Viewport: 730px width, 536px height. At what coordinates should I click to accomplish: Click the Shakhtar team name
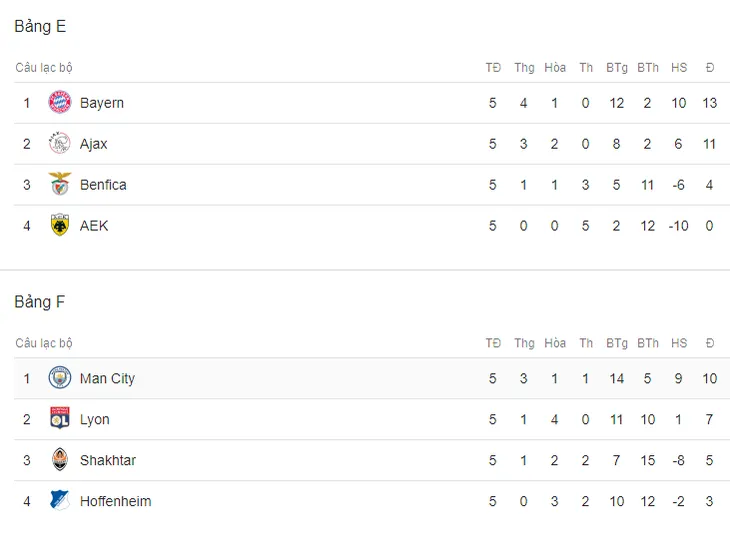coord(108,460)
